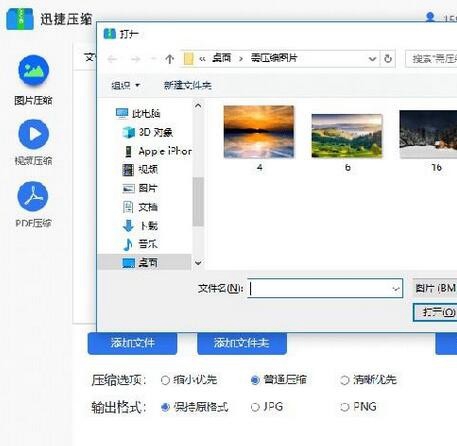Click the user account avatar icon
This screenshot has height=446, width=457.
tap(430, 17)
